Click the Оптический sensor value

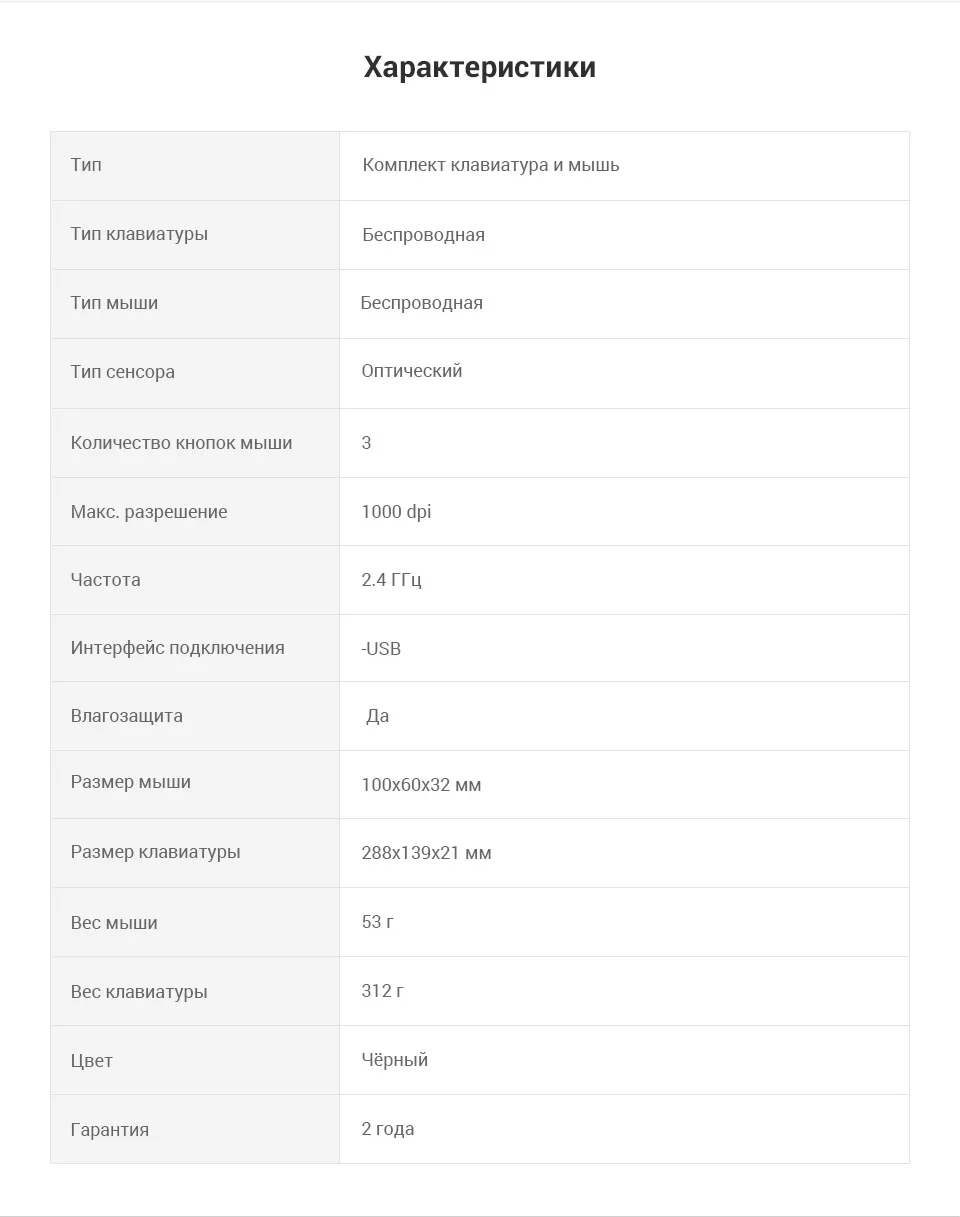(412, 371)
